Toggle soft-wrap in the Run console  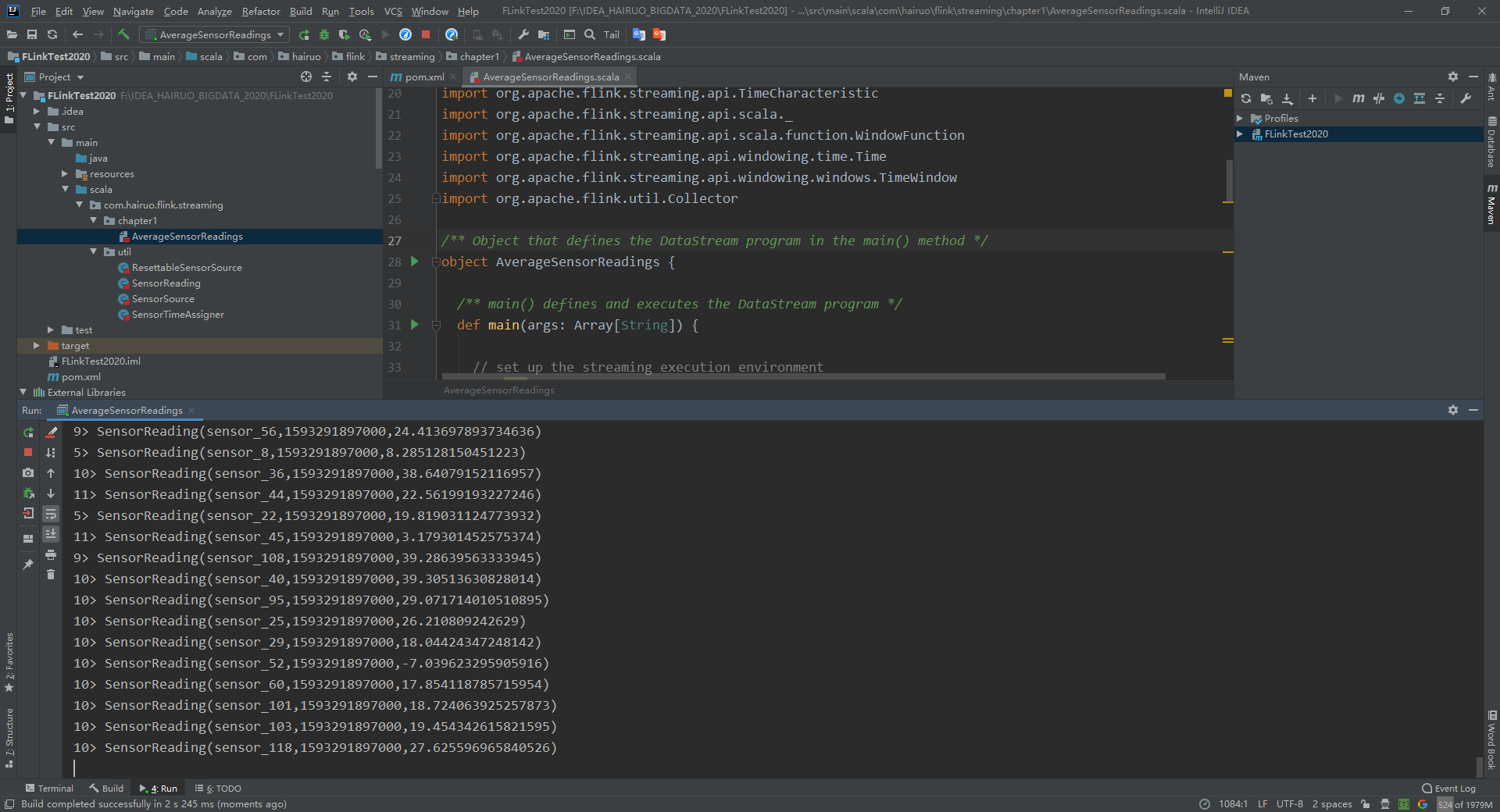point(51,514)
